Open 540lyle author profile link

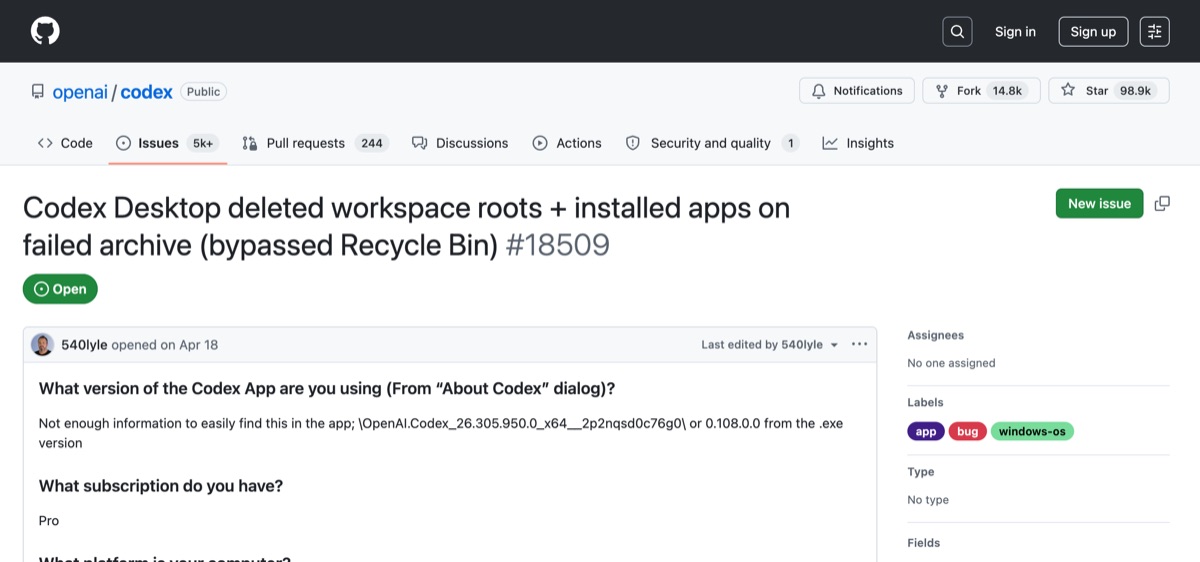point(84,345)
